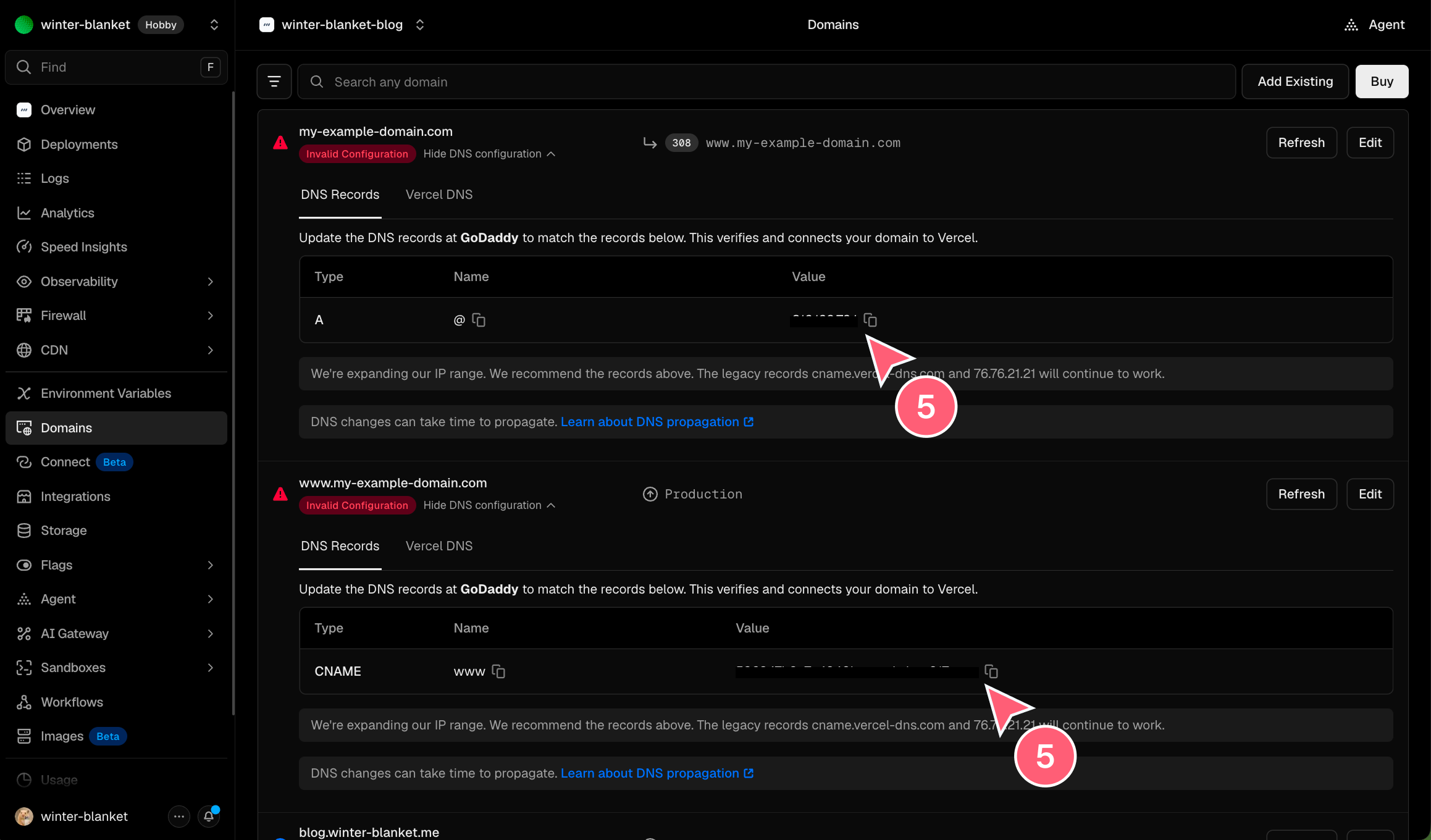The image size is (1431, 840).
Task: Go to Deployments in sidebar
Action: [116, 145]
